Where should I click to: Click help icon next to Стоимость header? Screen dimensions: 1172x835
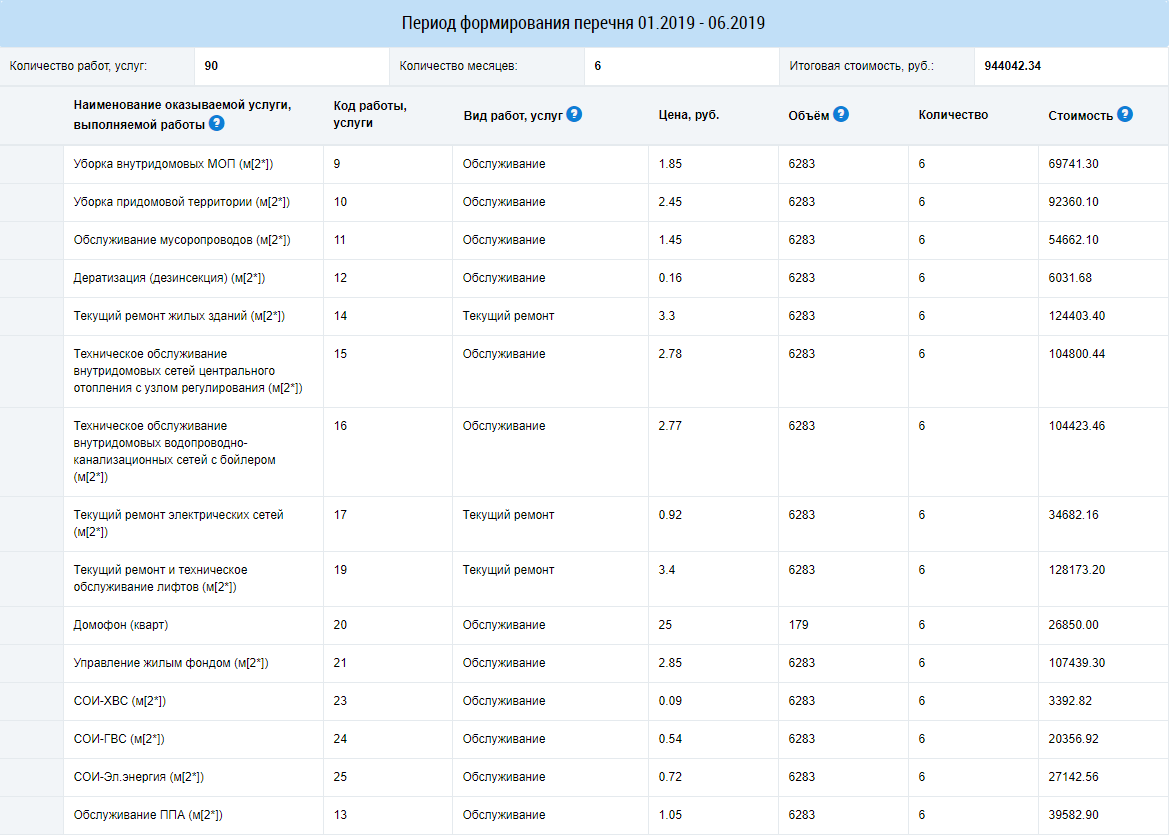pyautogui.click(x=1125, y=114)
